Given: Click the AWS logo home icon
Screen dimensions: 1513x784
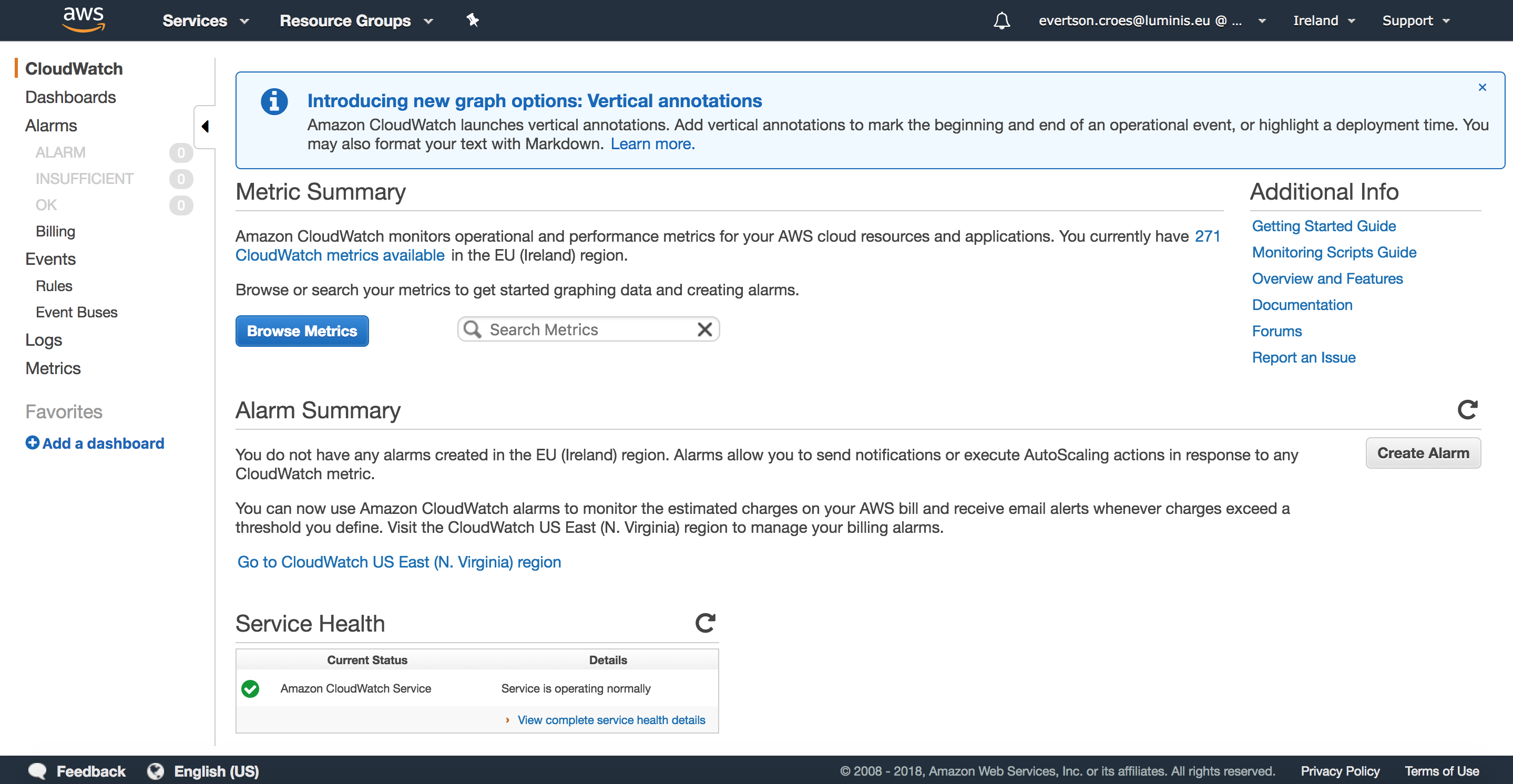Looking at the screenshot, I should pos(84,19).
